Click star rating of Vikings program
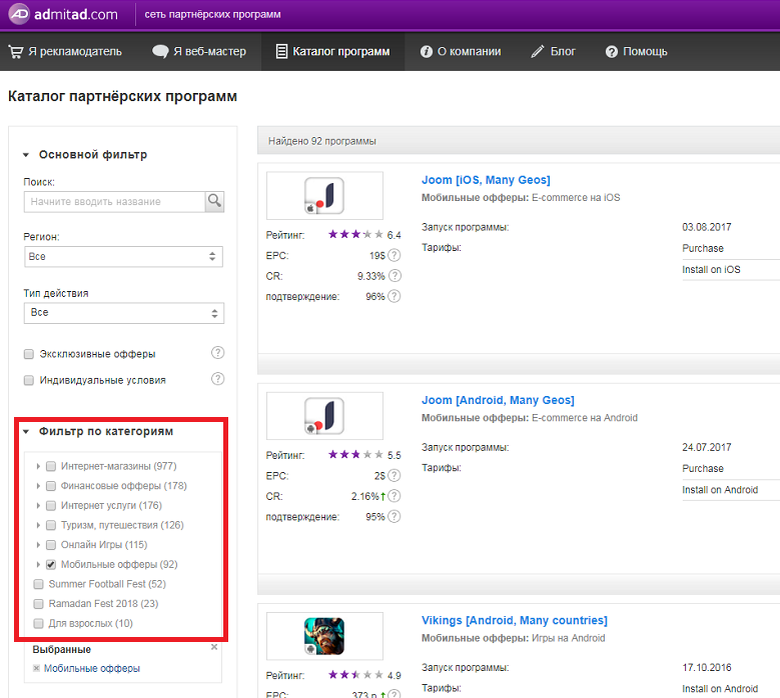Screen dimensions: 780x698 point(356,675)
